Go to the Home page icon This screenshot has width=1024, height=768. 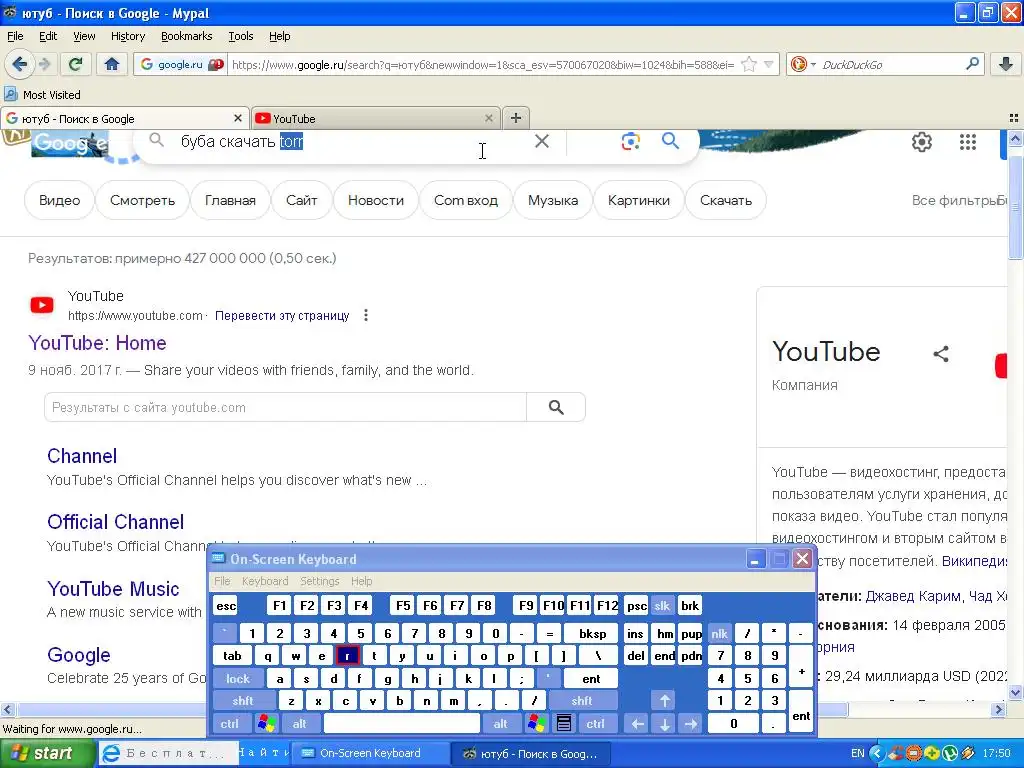point(112,64)
